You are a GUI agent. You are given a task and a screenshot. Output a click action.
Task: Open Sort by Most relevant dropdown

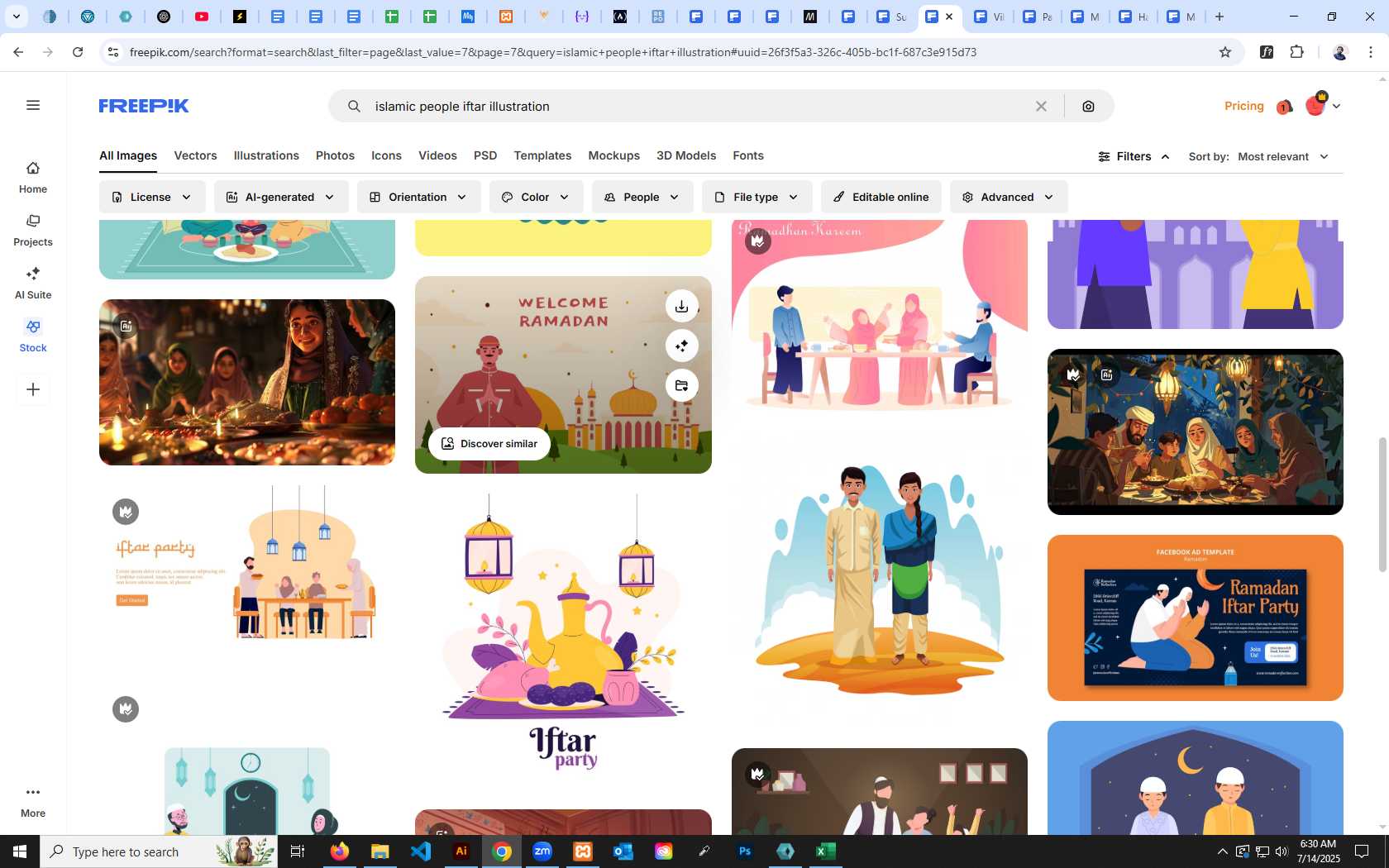(1282, 156)
